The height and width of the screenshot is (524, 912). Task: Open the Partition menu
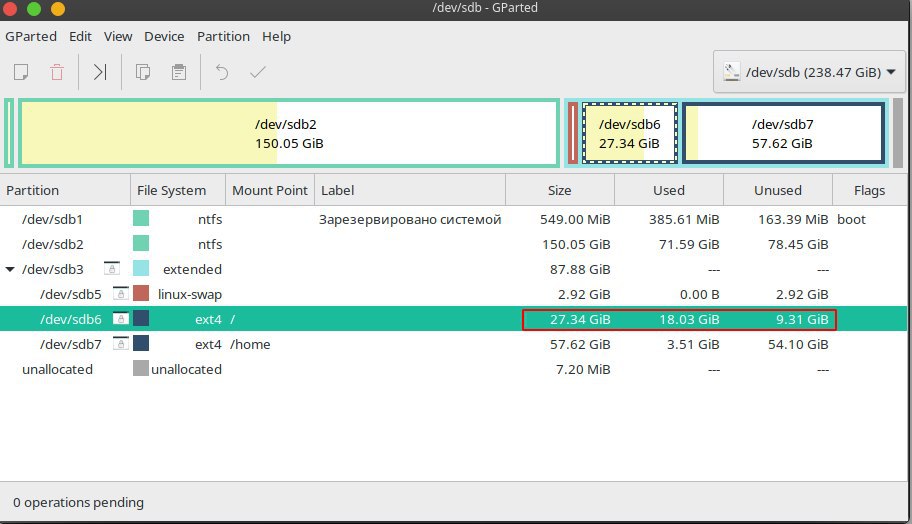coord(223,37)
